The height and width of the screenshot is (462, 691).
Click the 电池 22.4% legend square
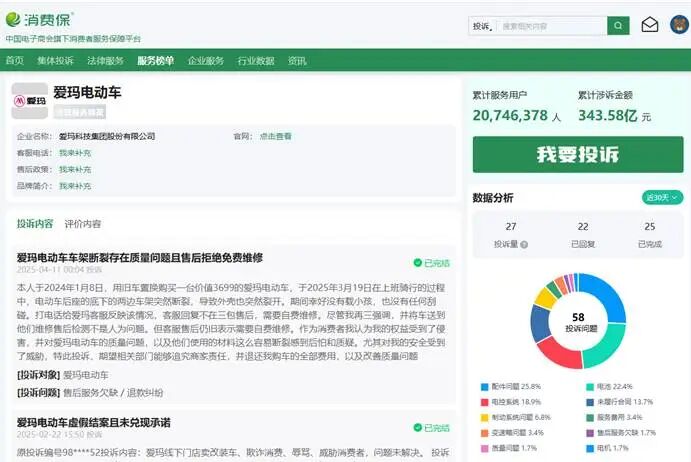click(x=590, y=387)
